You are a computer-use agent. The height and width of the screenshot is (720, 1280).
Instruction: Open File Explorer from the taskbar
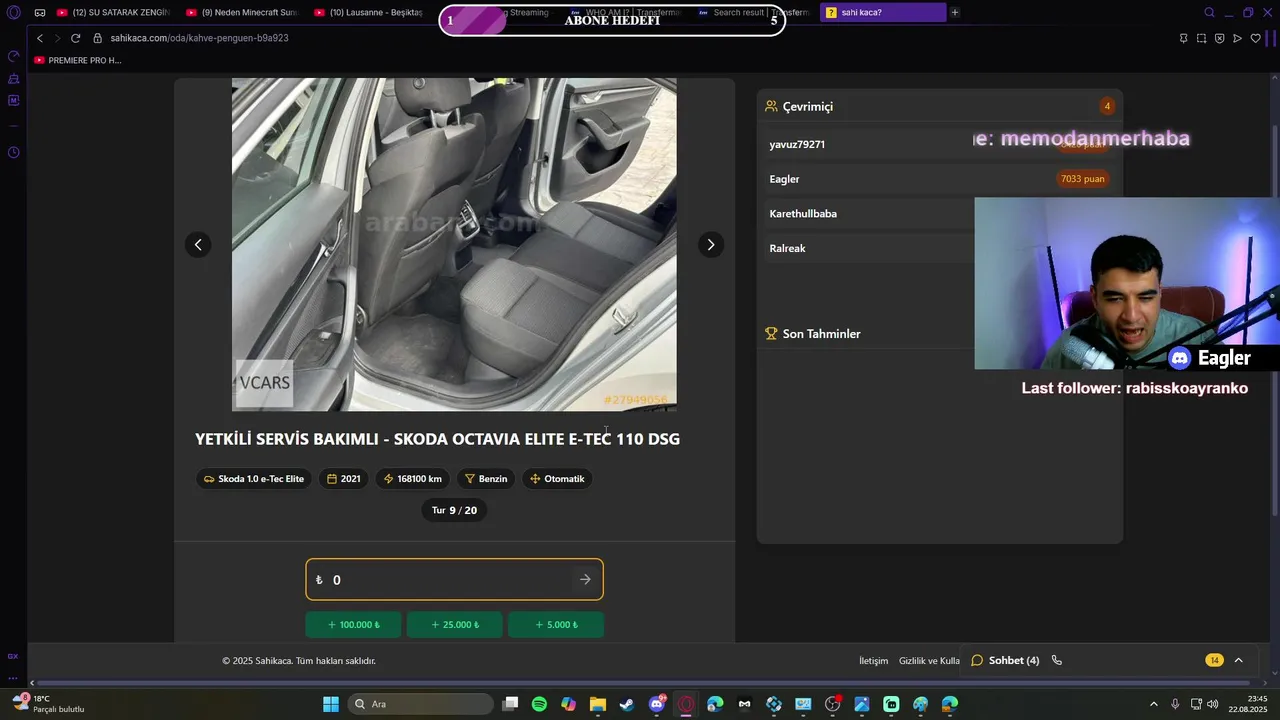tap(597, 704)
